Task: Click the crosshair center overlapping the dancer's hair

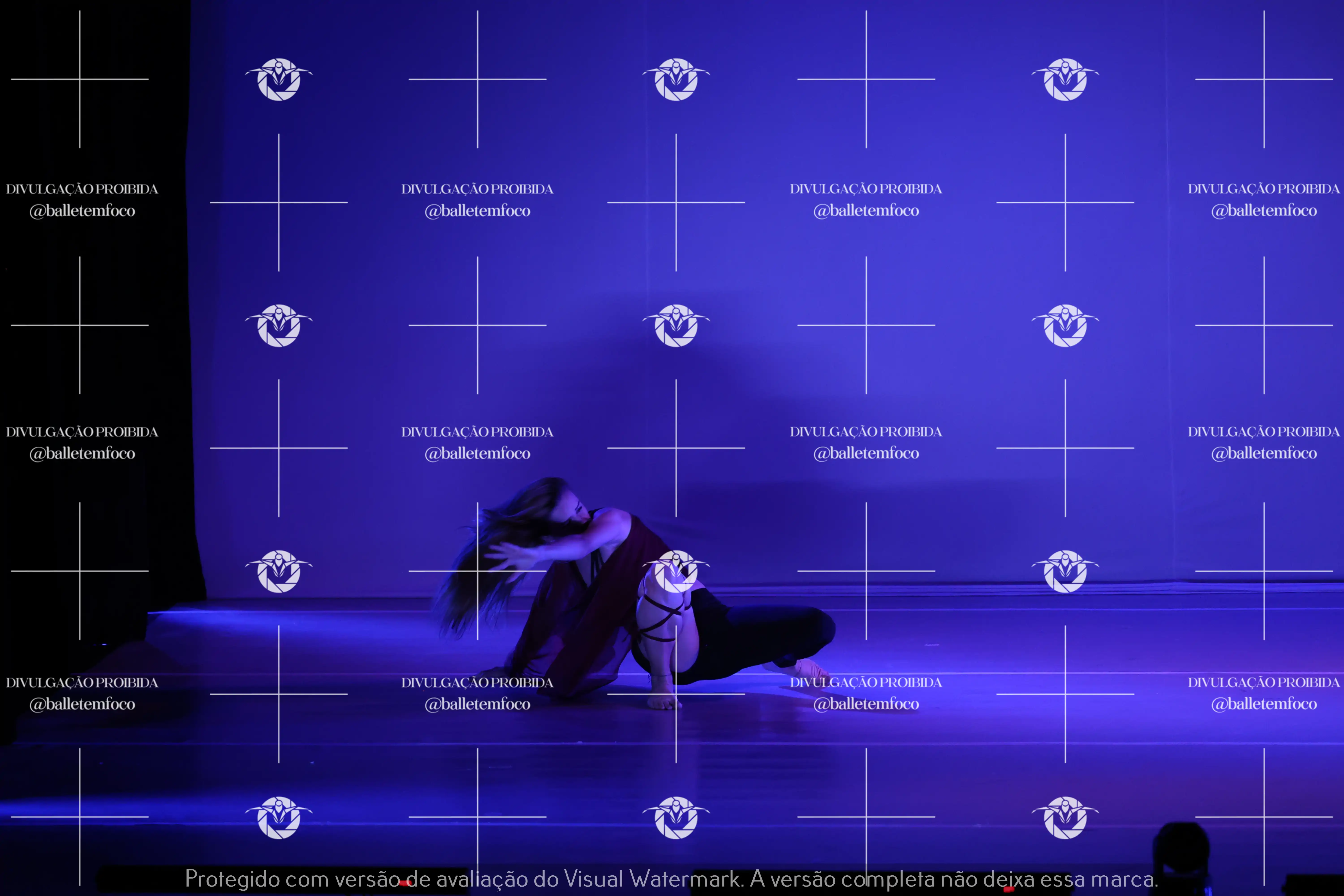Action: click(x=478, y=571)
